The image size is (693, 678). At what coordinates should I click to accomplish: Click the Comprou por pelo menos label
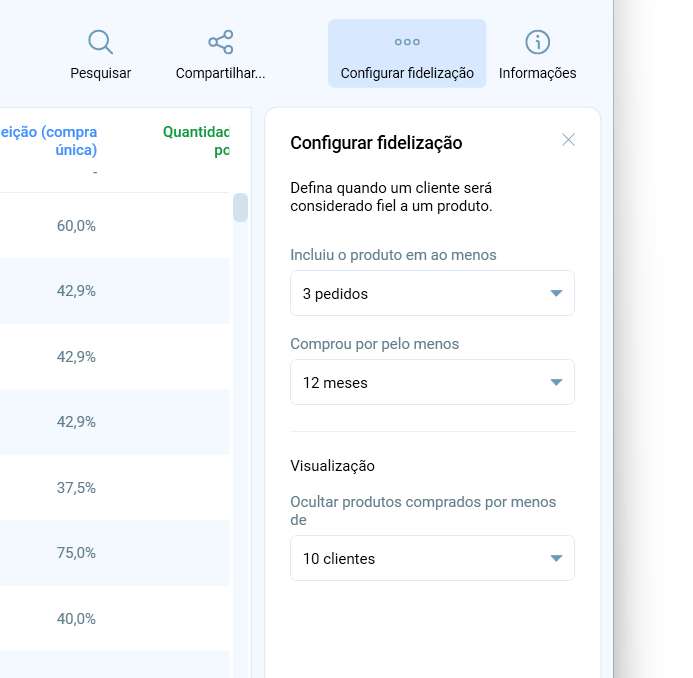tap(374, 344)
